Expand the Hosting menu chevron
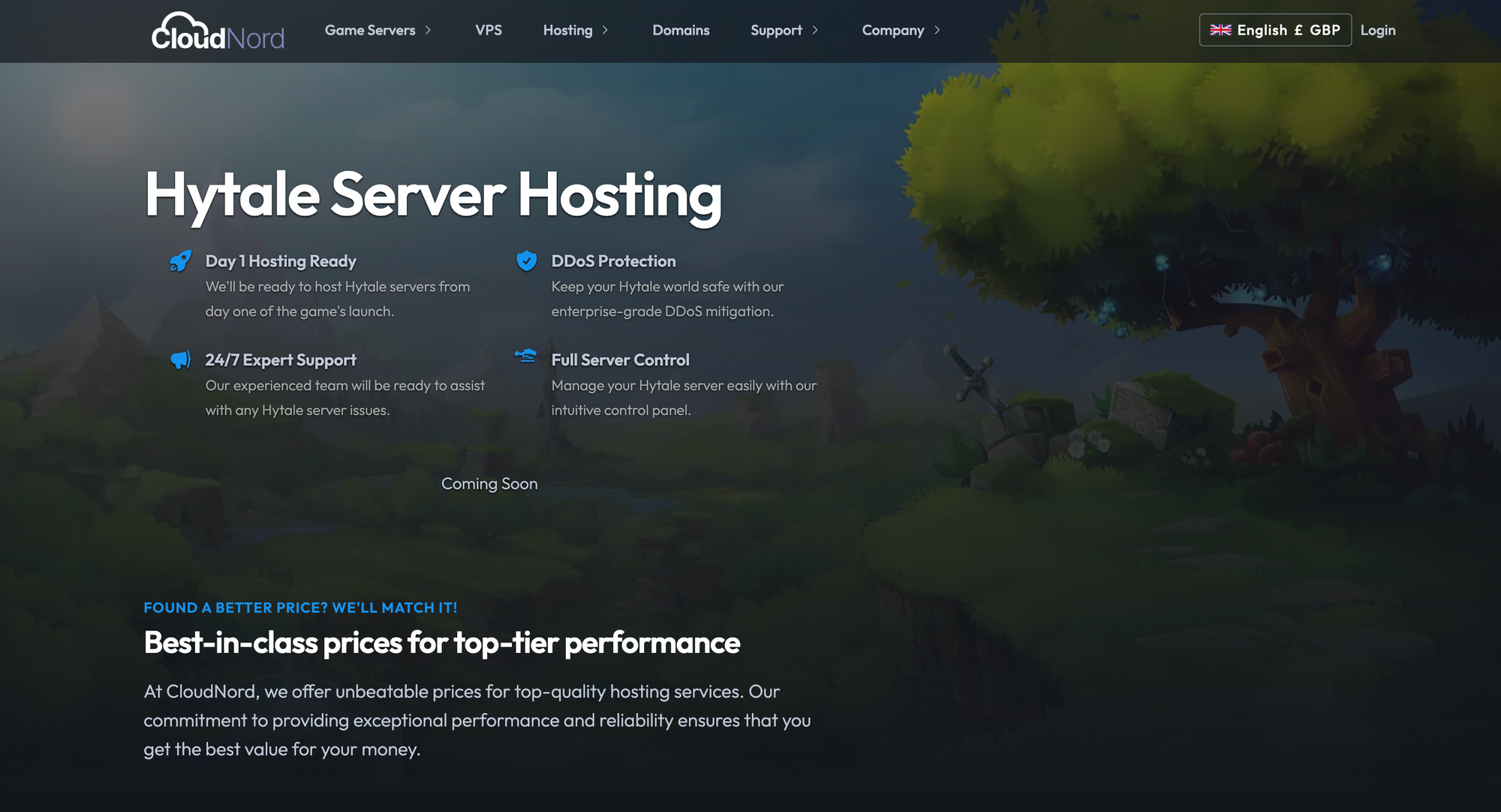Viewport: 1501px width, 812px height. 605,30
